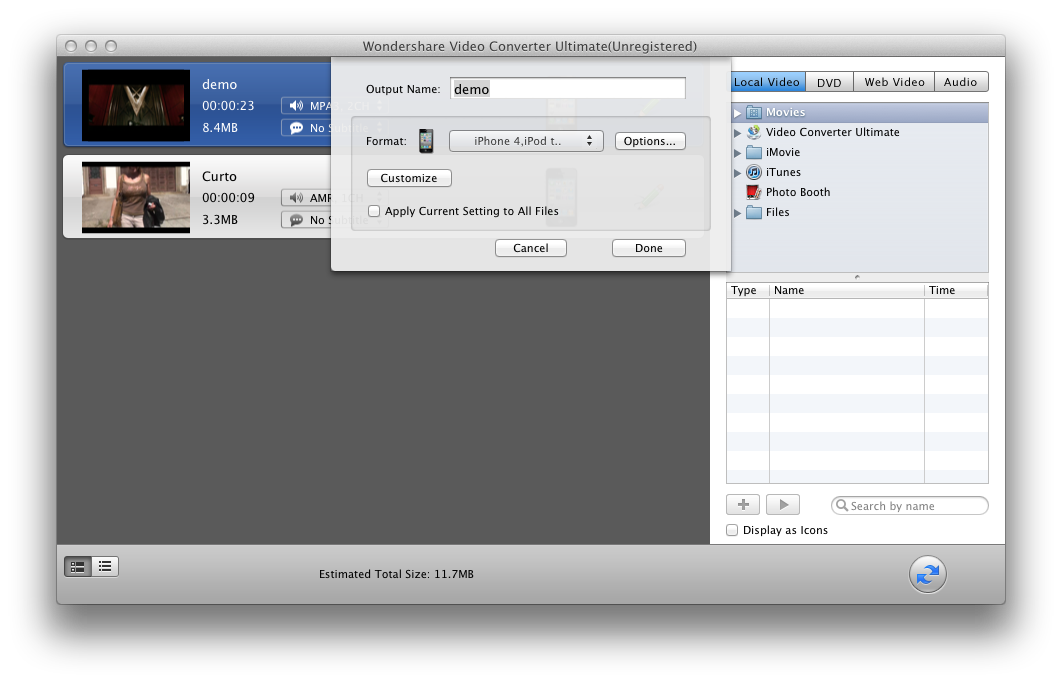This screenshot has height=683, width=1062.
Task: Switch to the DVD tab
Action: 828,82
